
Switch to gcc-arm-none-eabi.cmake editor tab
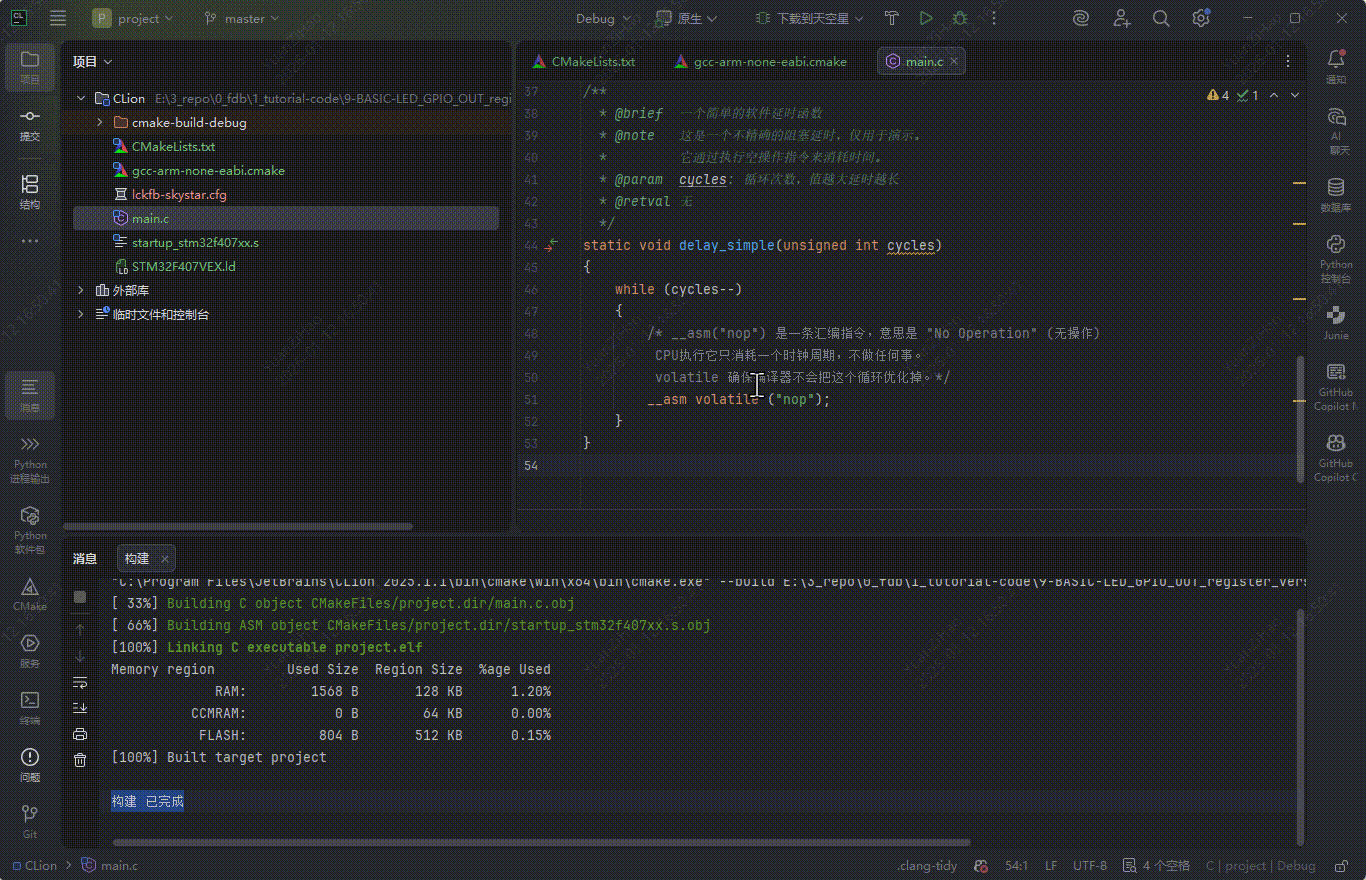pos(769,61)
